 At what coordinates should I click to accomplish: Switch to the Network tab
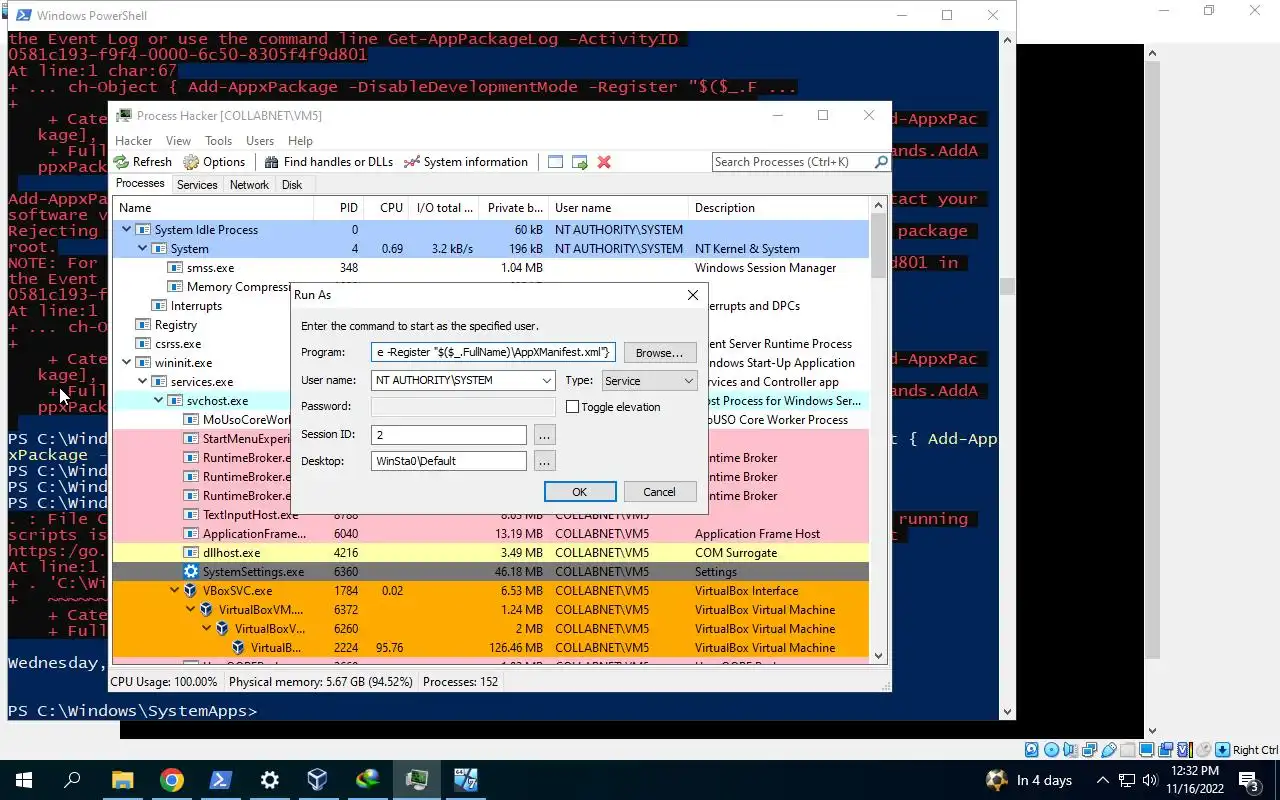click(249, 185)
